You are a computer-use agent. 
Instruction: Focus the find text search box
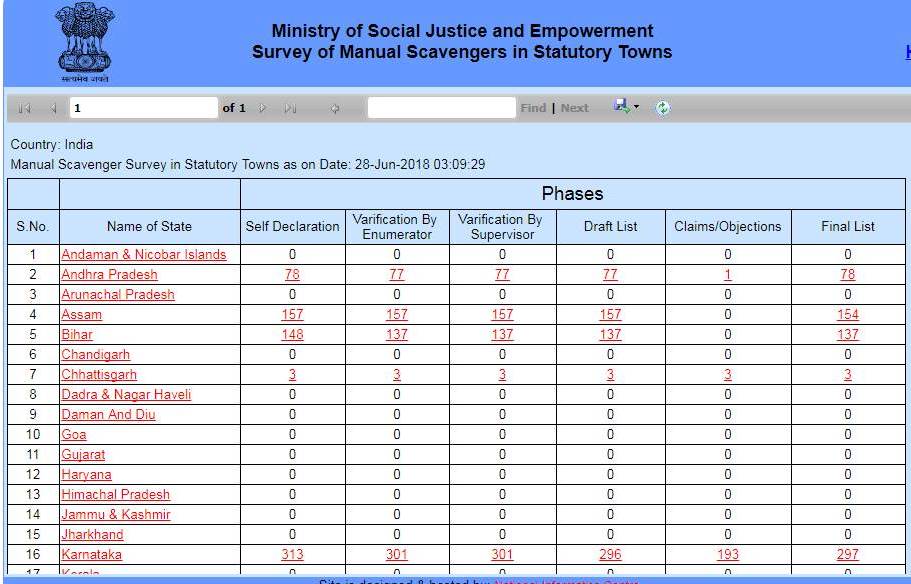pos(442,108)
